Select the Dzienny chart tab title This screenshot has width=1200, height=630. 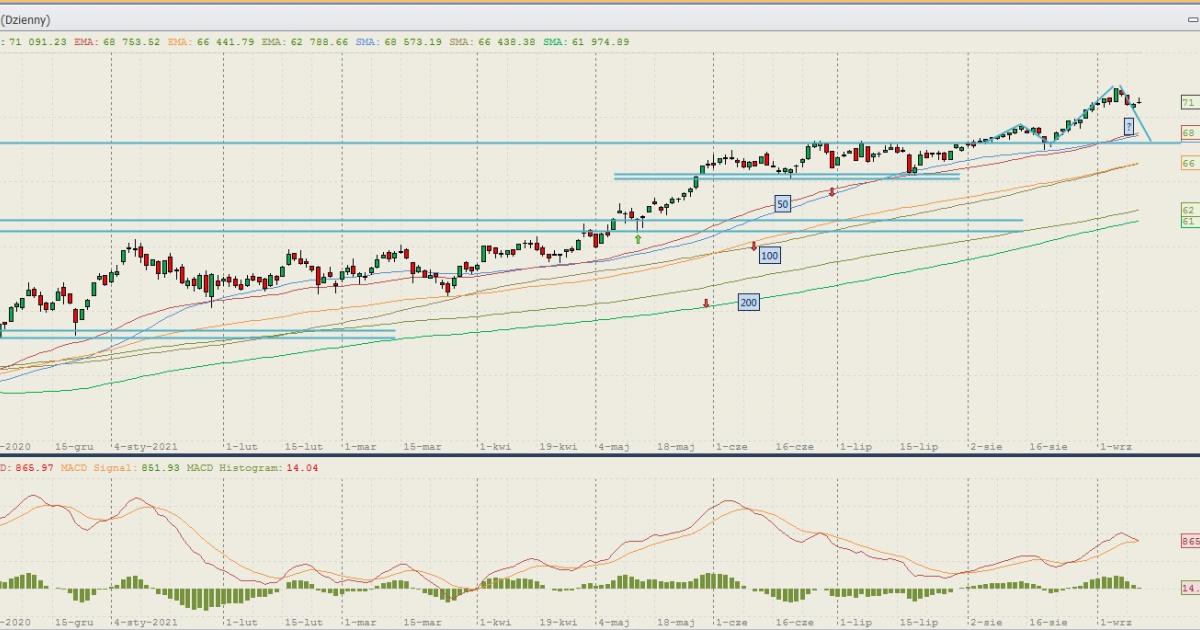pos(25,20)
